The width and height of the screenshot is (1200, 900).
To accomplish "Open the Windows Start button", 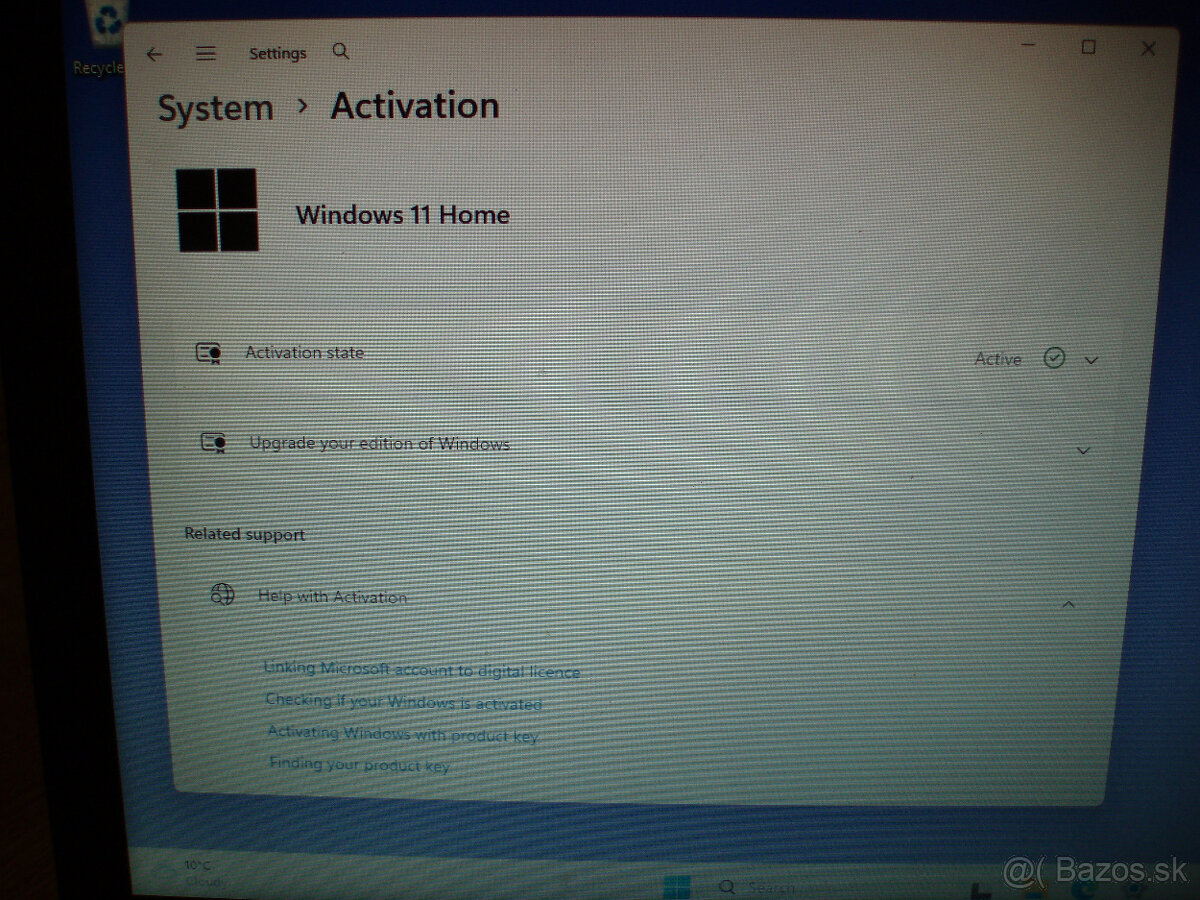I will pyautogui.click(x=677, y=887).
